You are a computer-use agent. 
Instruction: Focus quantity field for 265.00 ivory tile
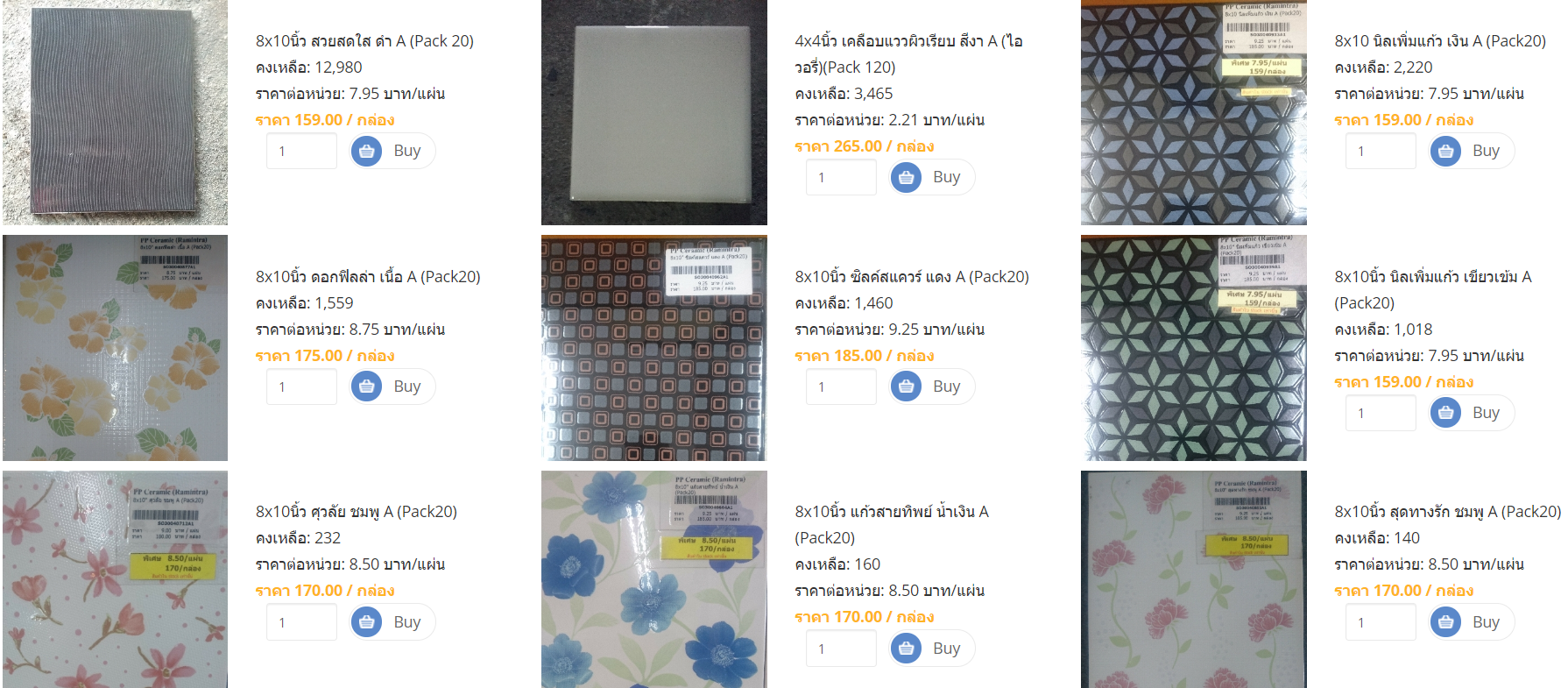pyautogui.click(x=841, y=177)
